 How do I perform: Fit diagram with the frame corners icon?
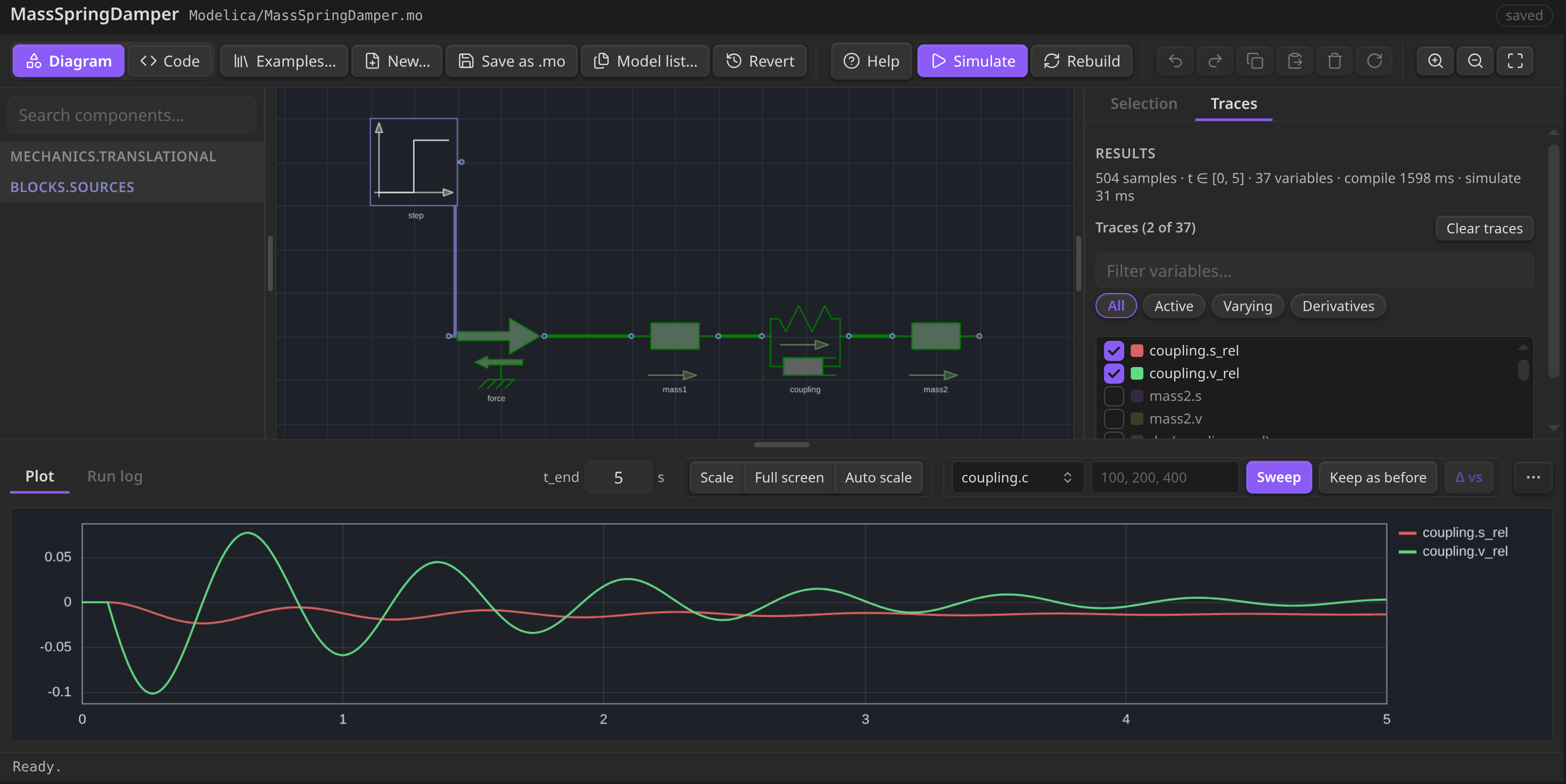(1515, 61)
